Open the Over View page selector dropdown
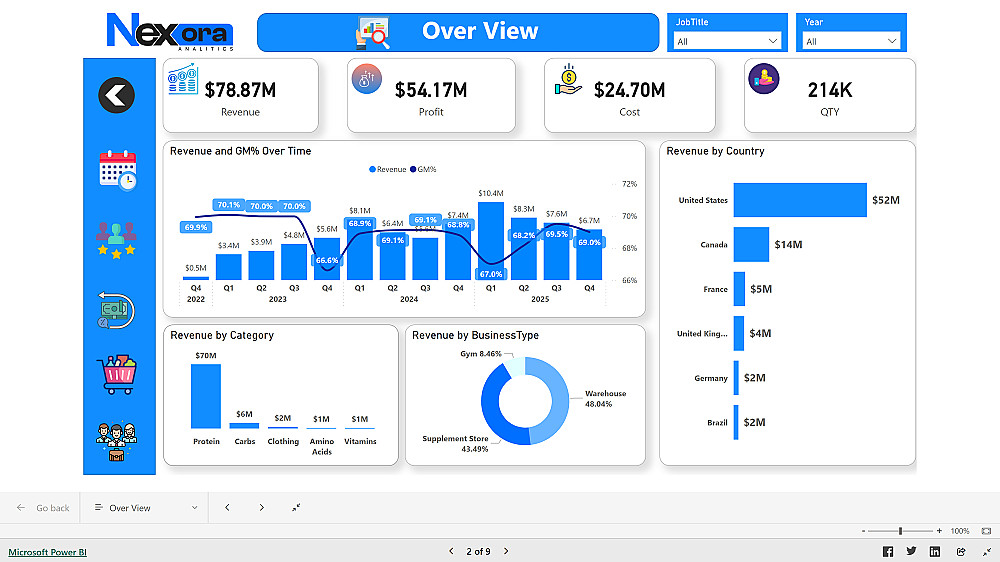The height and width of the screenshot is (562, 1000). tap(145, 508)
